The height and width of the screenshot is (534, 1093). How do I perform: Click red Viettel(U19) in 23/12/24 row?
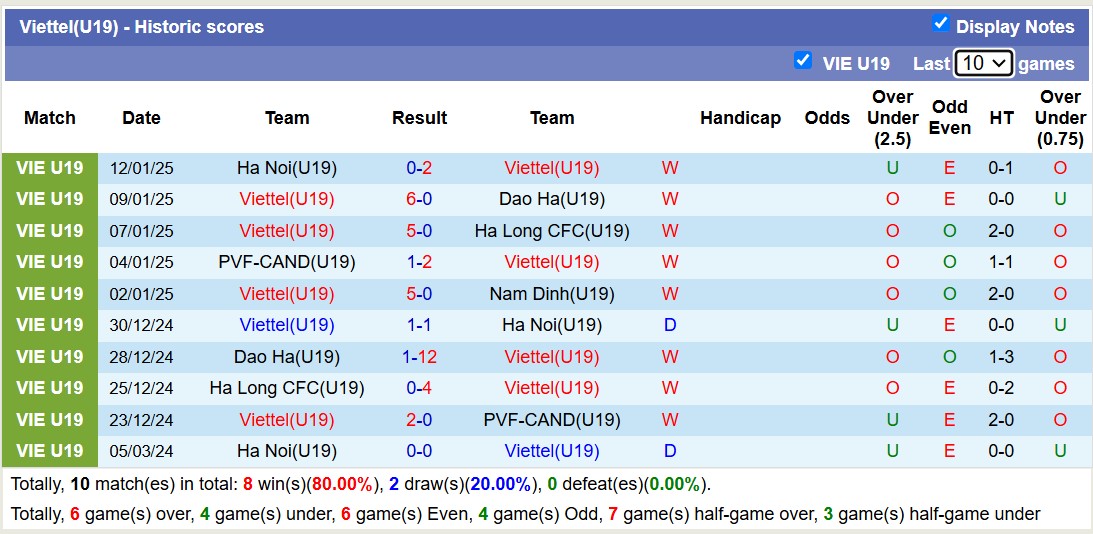click(x=287, y=420)
